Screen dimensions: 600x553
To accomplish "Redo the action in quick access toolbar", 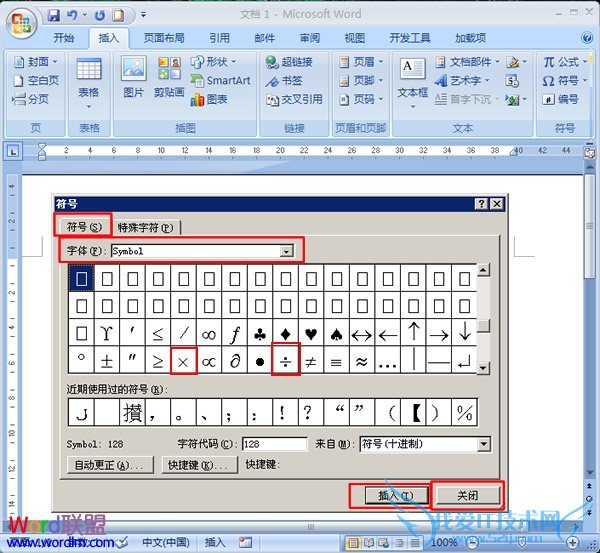I will (100, 15).
